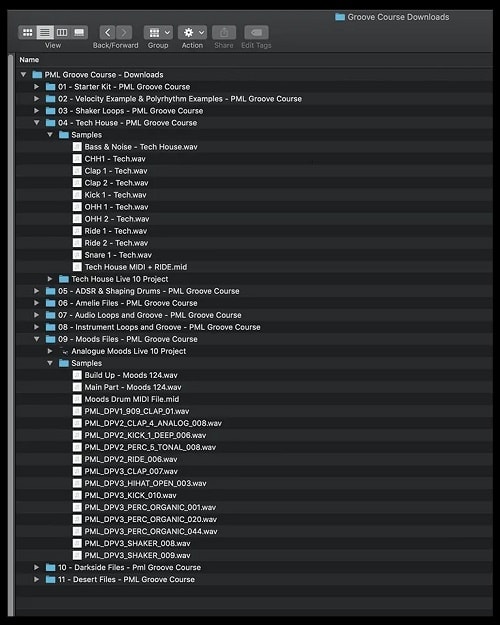Select Moods Drum MIDI File.mid icon
Image resolution: width=500 pixels, height=625 pixels.
click(x=77, y=399)
